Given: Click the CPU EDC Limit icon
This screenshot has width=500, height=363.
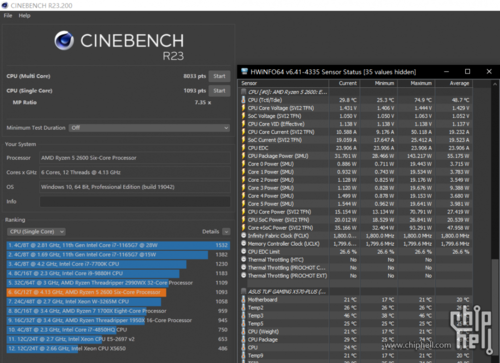Looking at the screenshot, I should click(x=244, y=251).
